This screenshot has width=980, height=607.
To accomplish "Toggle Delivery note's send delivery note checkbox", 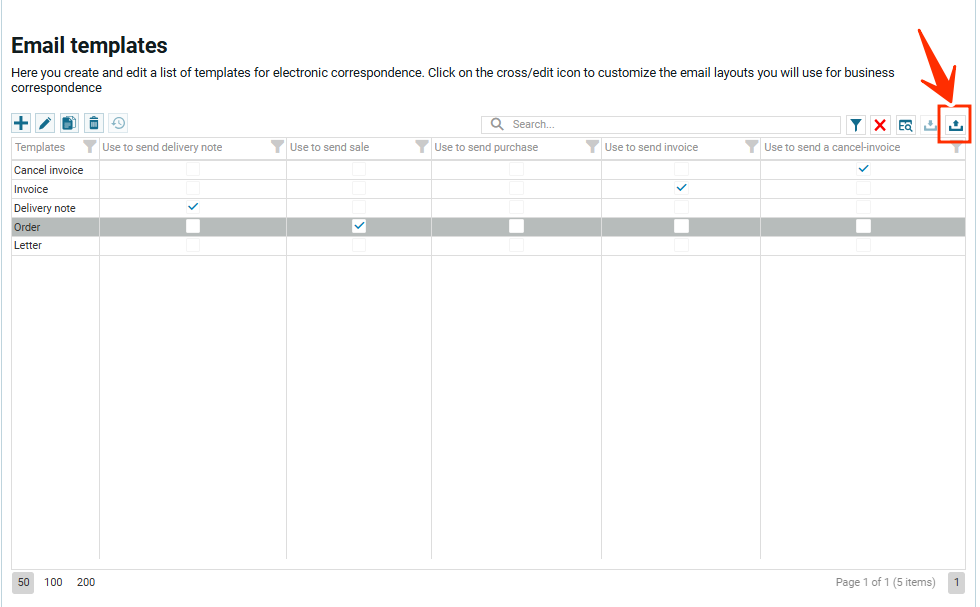I will pyautogui.click(x=193, y=207).
